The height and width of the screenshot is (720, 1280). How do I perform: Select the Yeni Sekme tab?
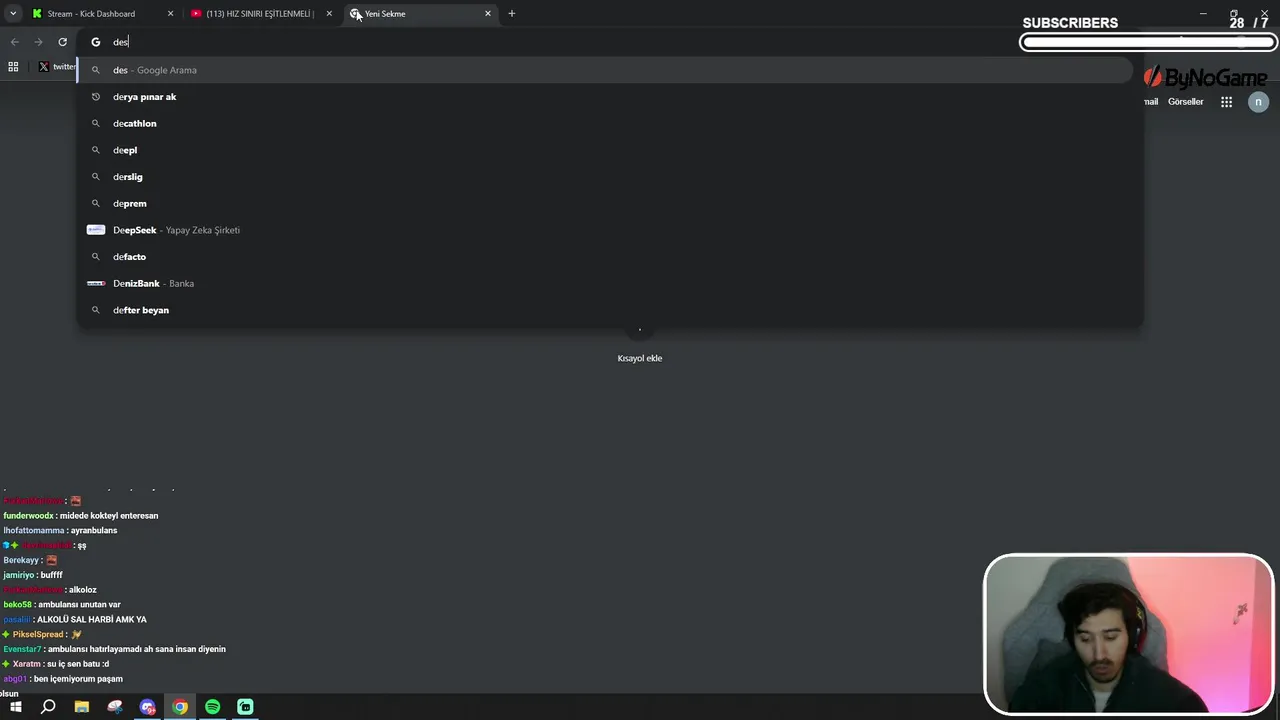click(420, 14)
